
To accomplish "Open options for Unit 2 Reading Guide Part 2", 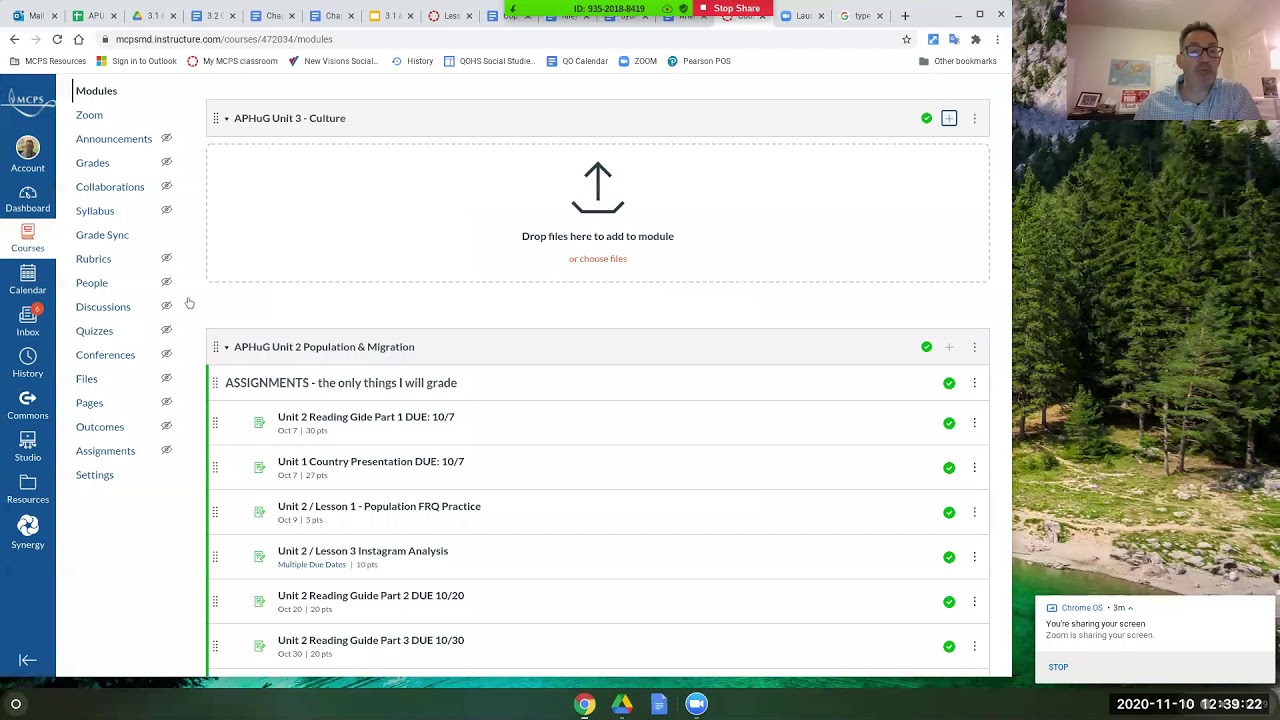I will pos(974,602).
